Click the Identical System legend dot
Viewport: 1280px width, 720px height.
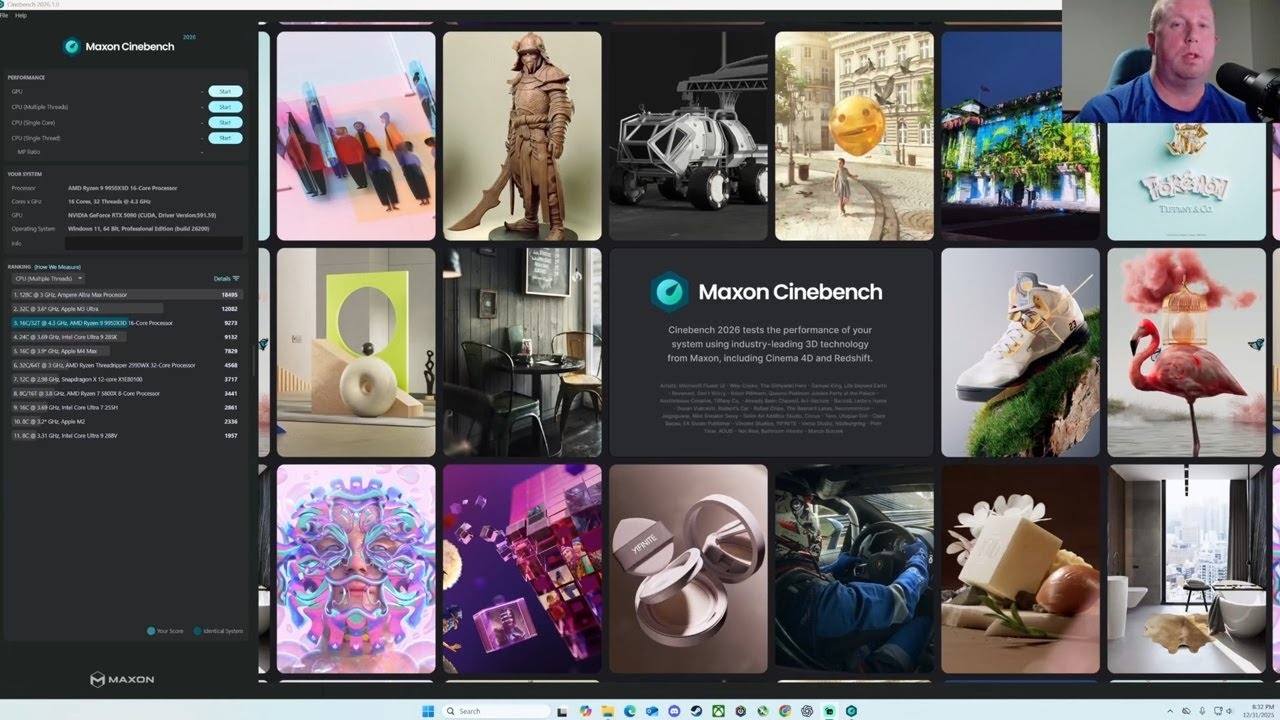pyautogui.click(x=195, y=631)
